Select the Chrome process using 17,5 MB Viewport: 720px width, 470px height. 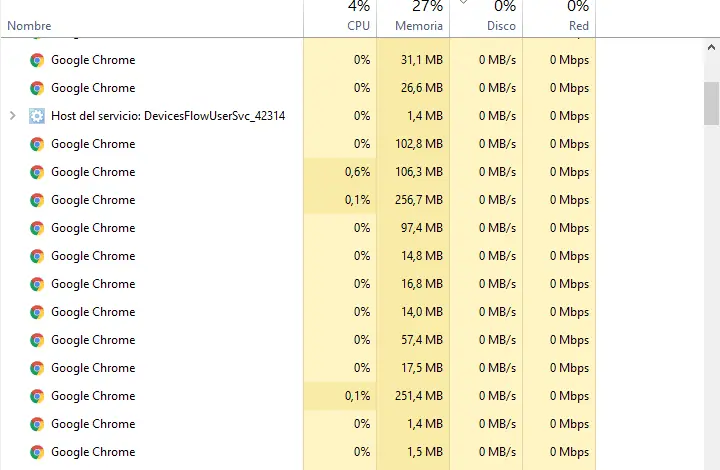(93, 368)
